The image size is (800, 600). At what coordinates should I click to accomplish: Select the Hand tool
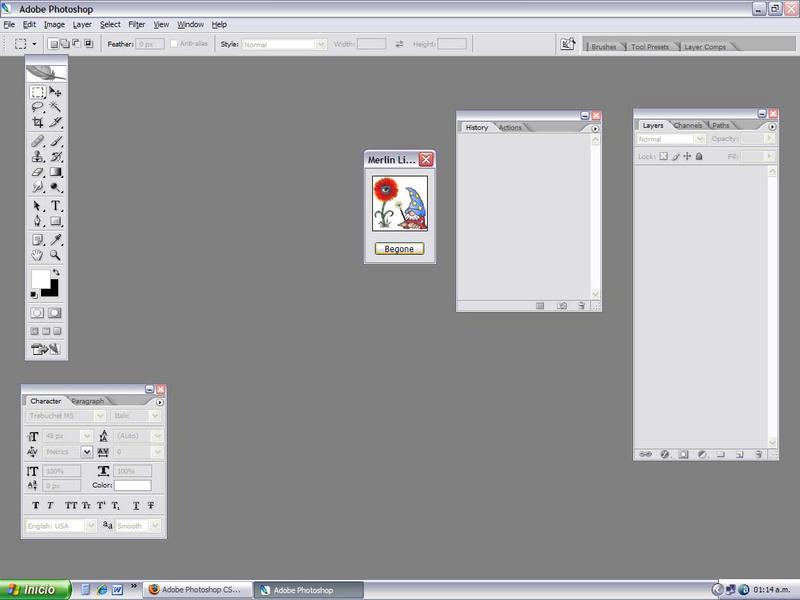tap(37, 255)
